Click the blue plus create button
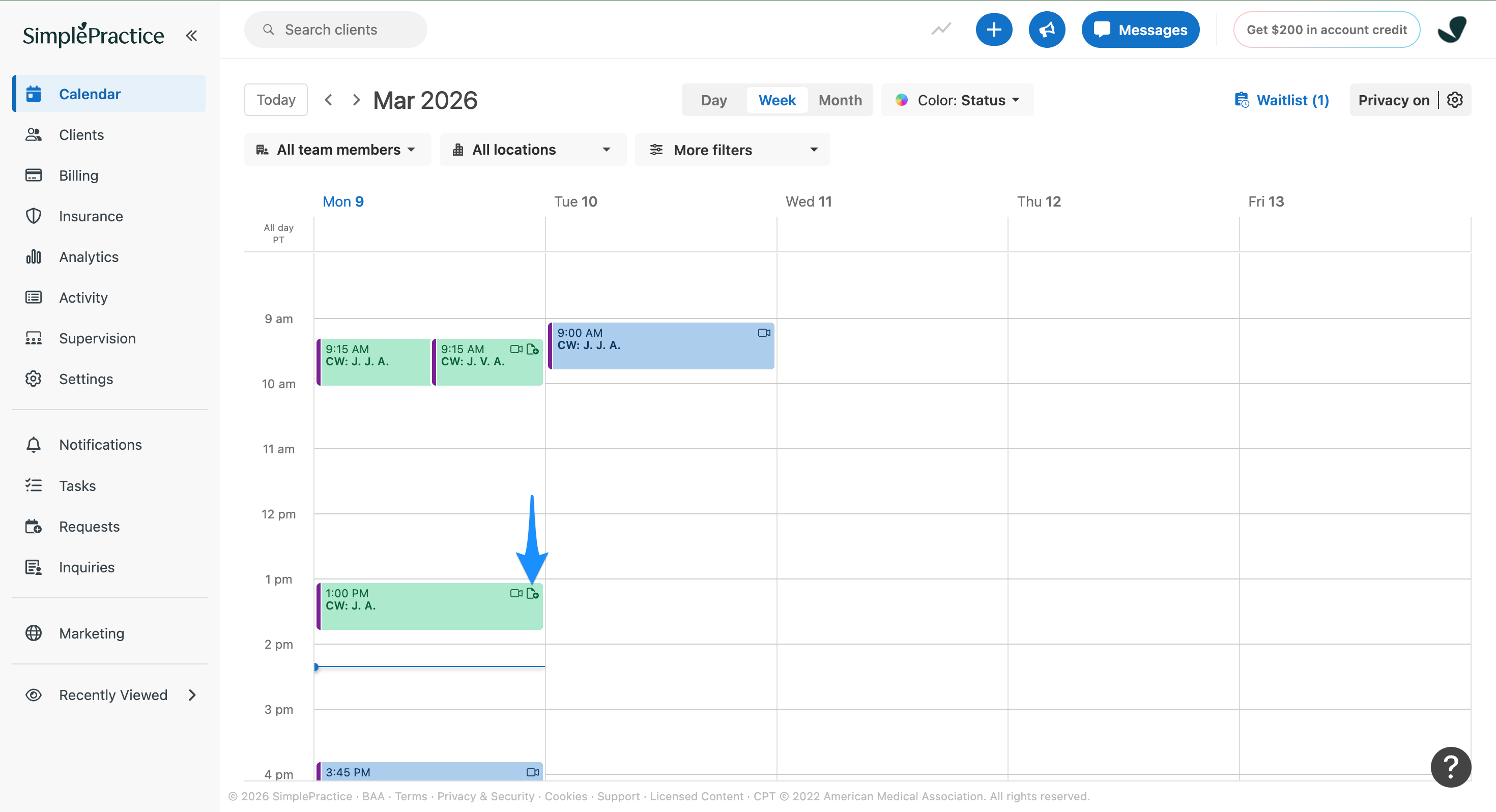Image resolution: width=1496 pixels, height=812 pixels. tap(994, 30)
